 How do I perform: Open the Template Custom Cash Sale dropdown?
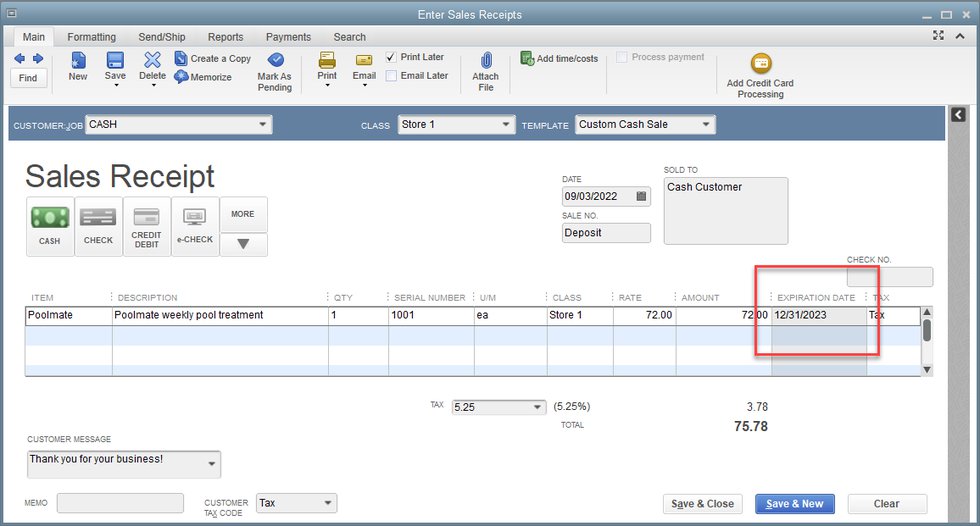tap(706, 125)
